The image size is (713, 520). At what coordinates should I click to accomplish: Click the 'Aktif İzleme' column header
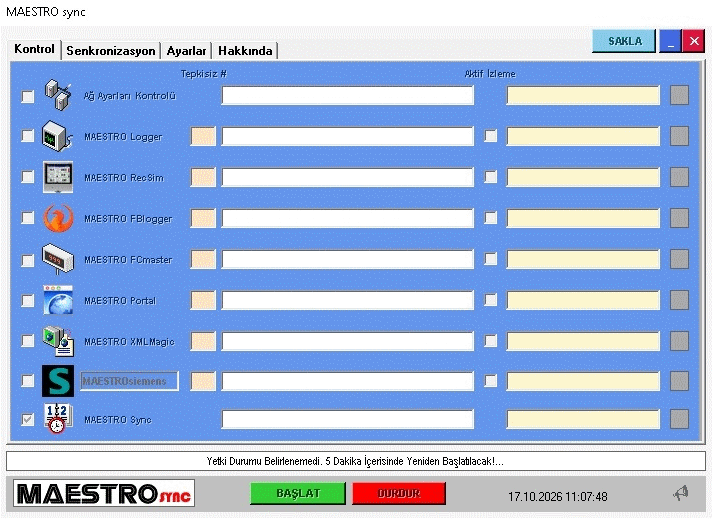click(x=490, y=74)
